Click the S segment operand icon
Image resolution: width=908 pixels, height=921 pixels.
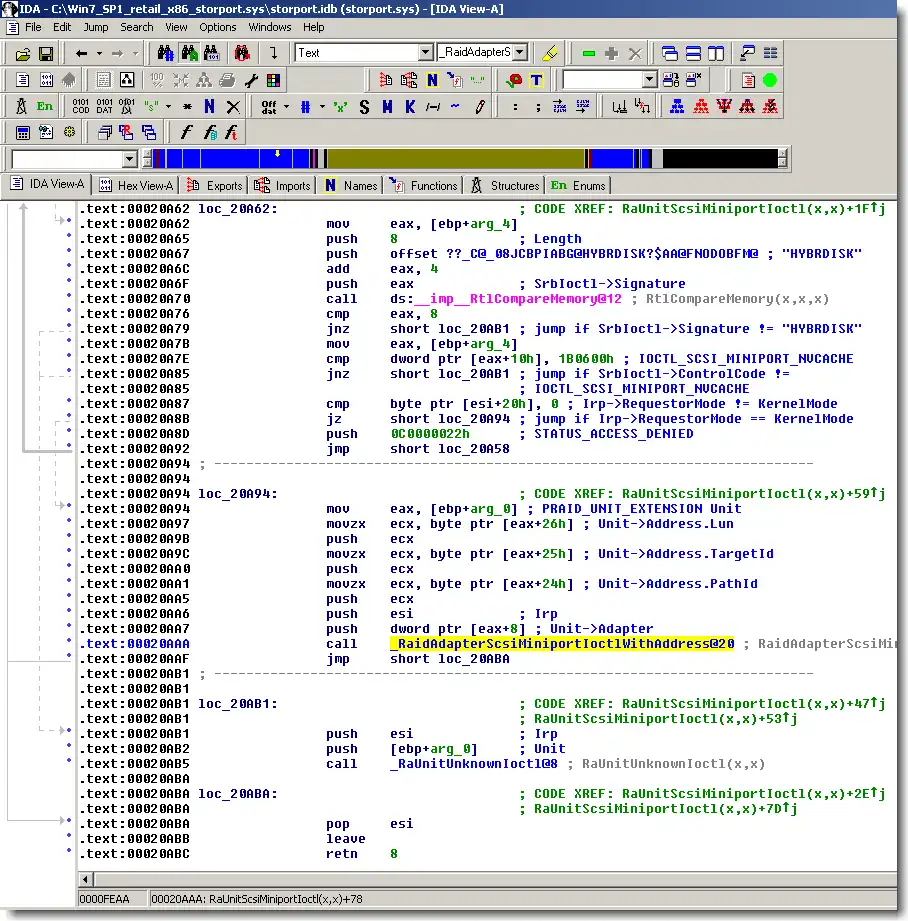click(x=364, y=107)
